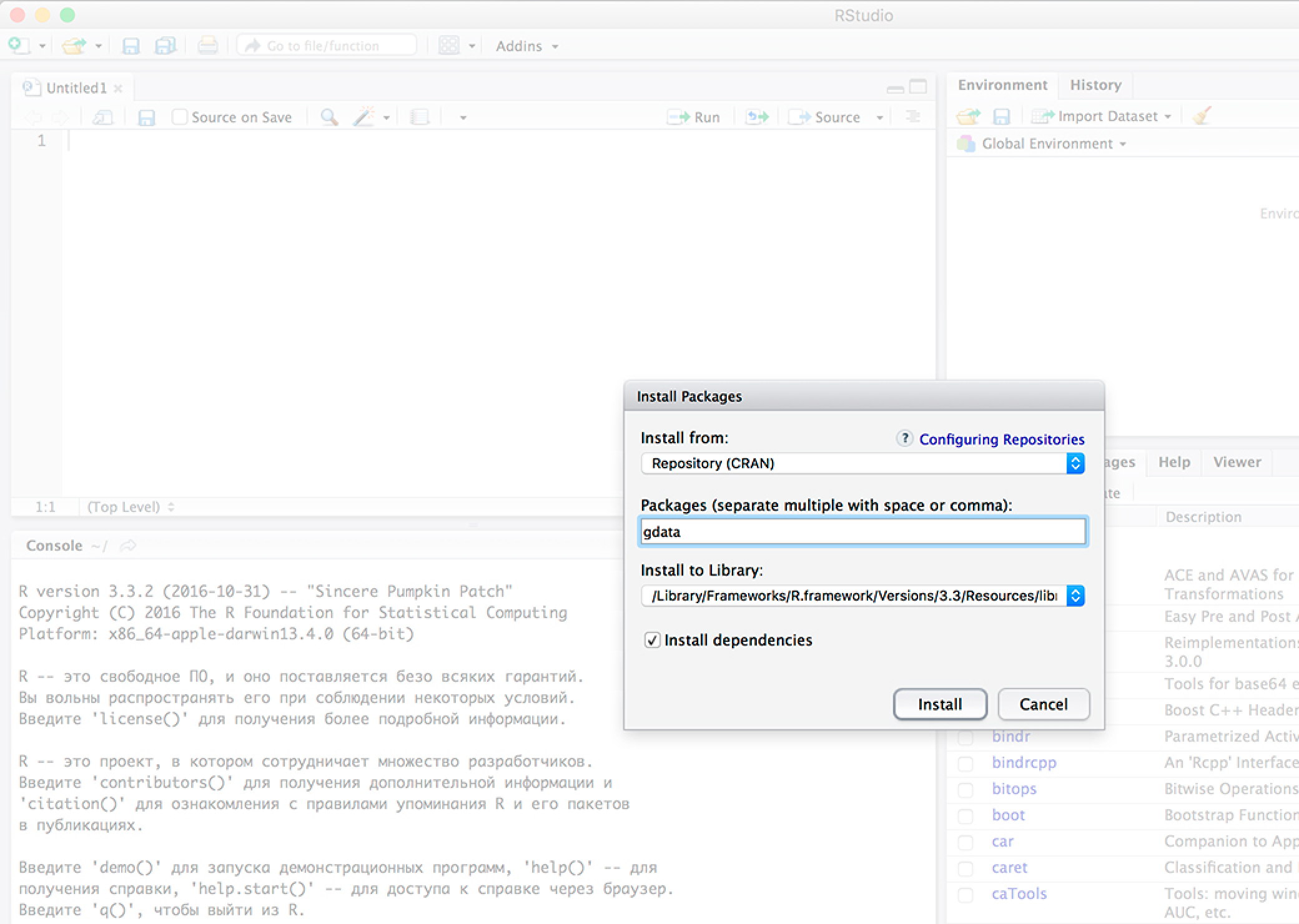Select the Untitled1 editor tab

76,88
